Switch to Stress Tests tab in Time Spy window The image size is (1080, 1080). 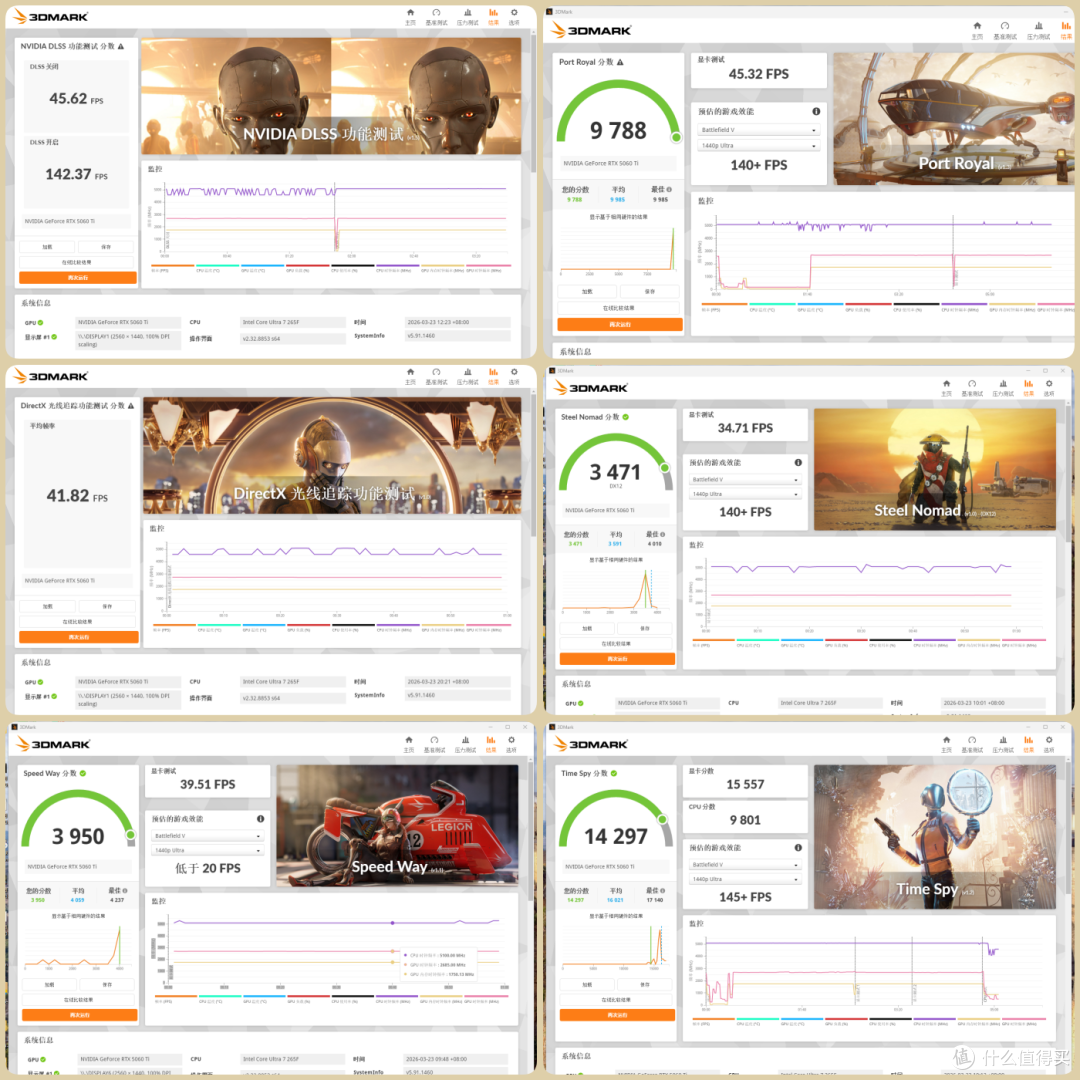click(1003, 744)
